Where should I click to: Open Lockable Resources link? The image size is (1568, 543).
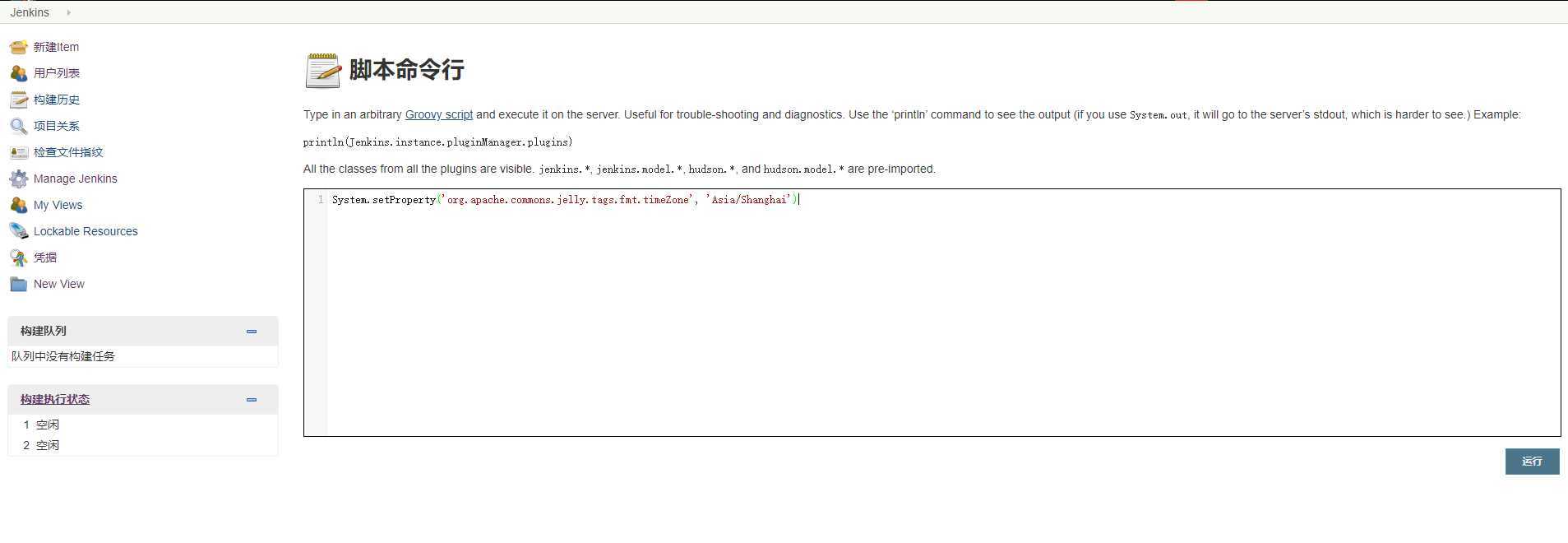point(86,231)
